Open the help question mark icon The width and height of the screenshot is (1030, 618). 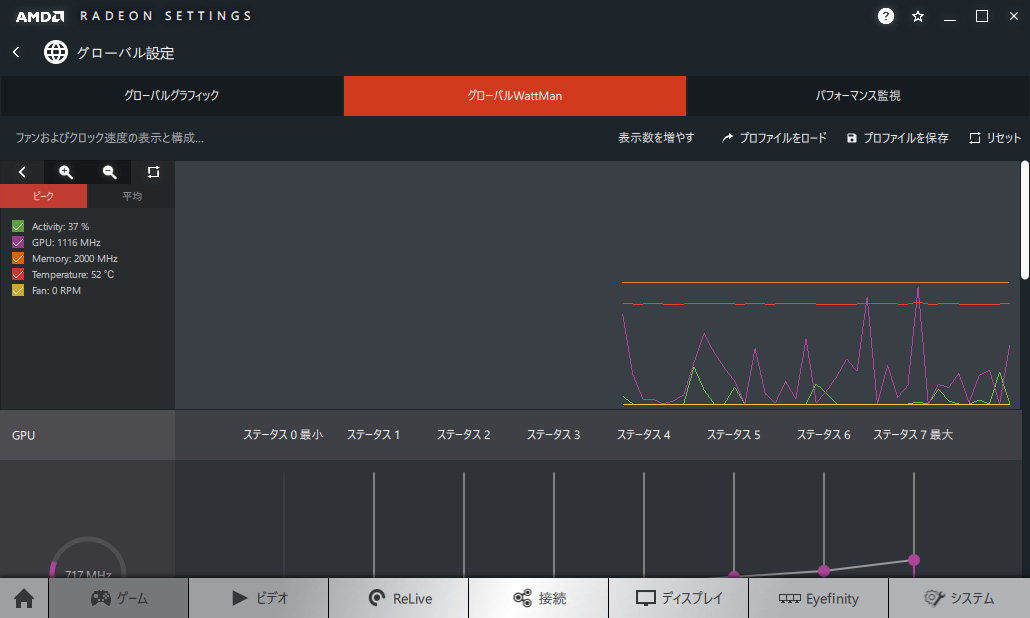(885, 16)
